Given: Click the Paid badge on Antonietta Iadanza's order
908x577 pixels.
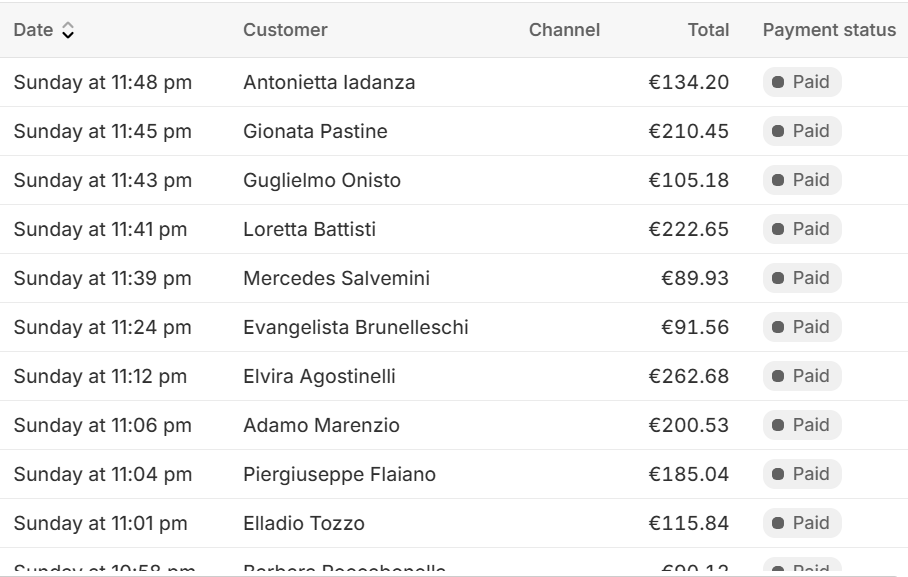Looking at the screenshot, I should [x=801, y=82].
